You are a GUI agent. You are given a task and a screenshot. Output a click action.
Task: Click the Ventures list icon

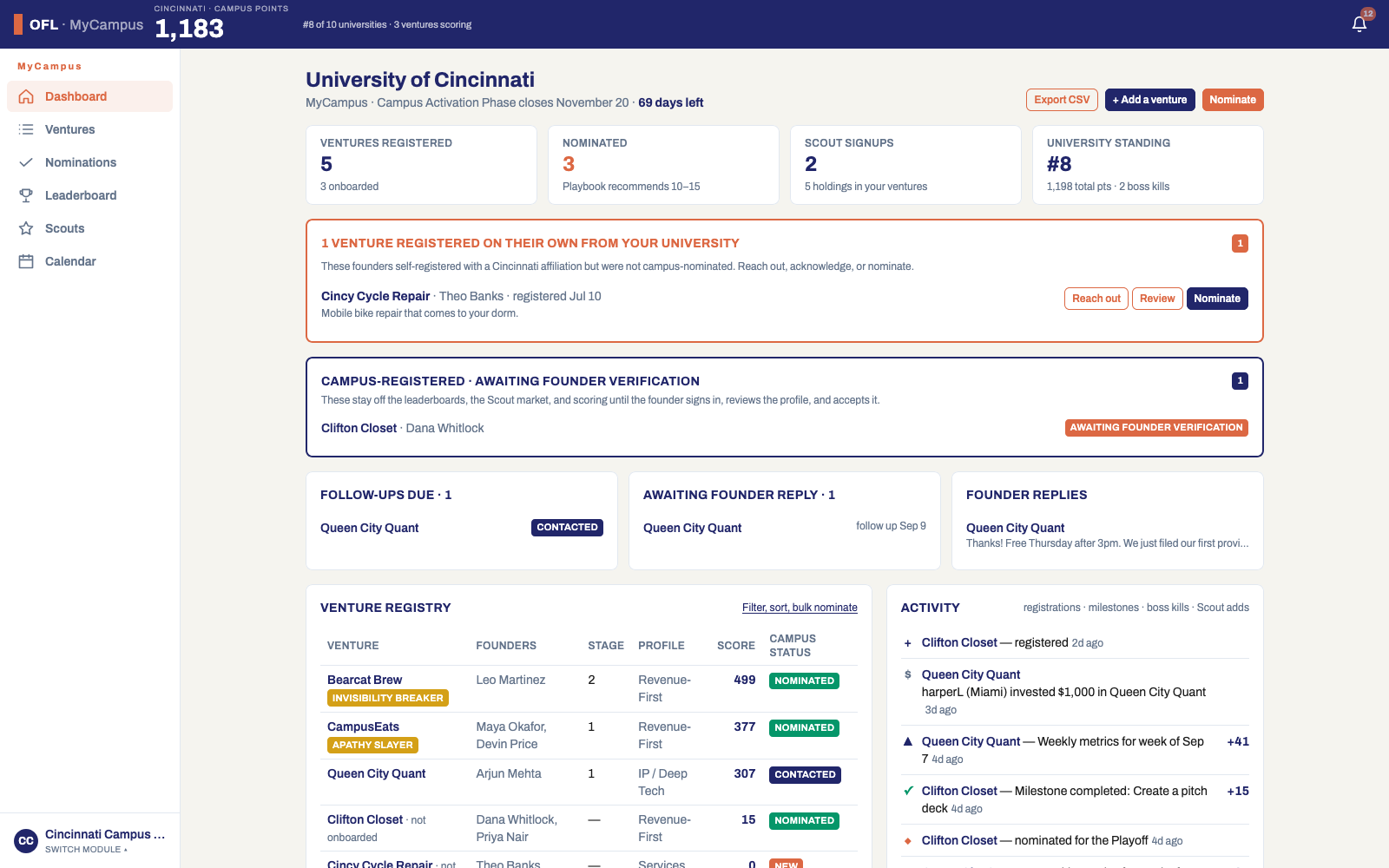26,129
